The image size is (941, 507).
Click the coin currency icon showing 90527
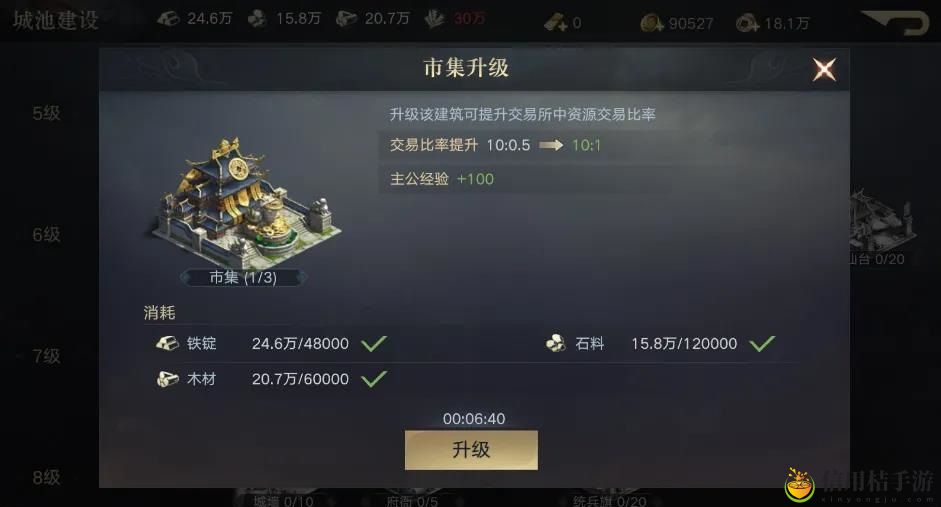[651, 23]
